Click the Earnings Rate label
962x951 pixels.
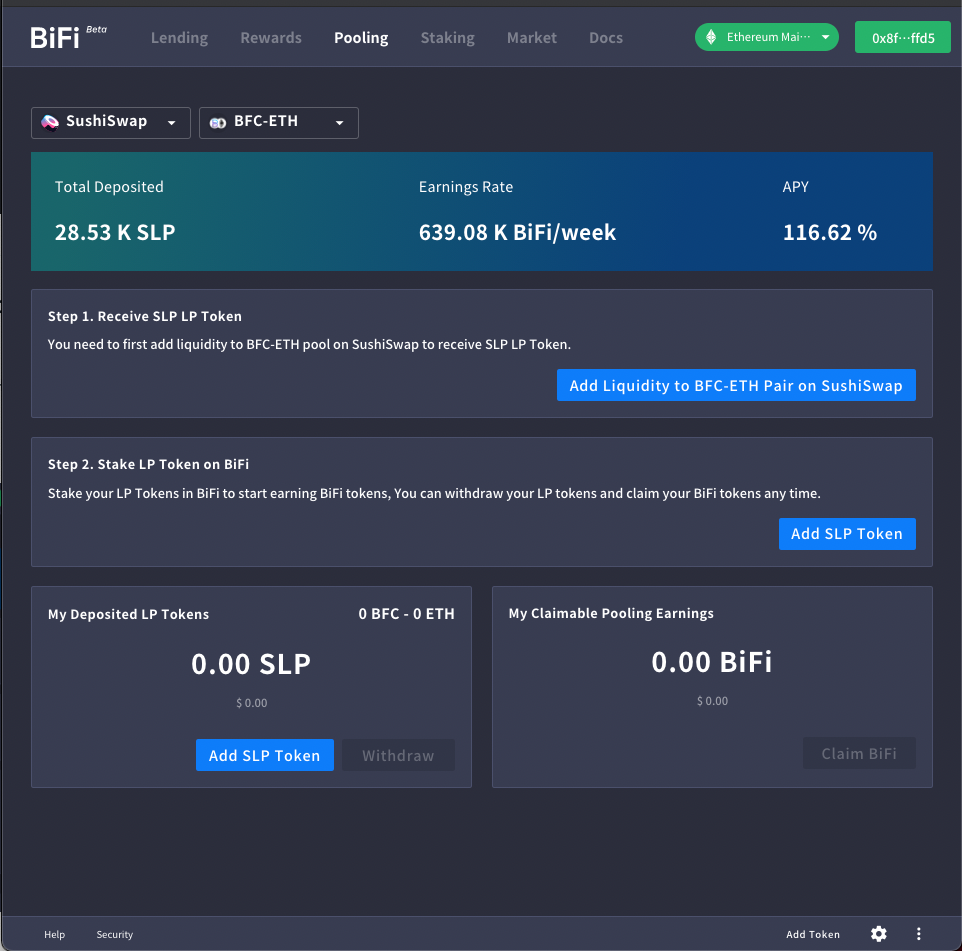(466, 187)
